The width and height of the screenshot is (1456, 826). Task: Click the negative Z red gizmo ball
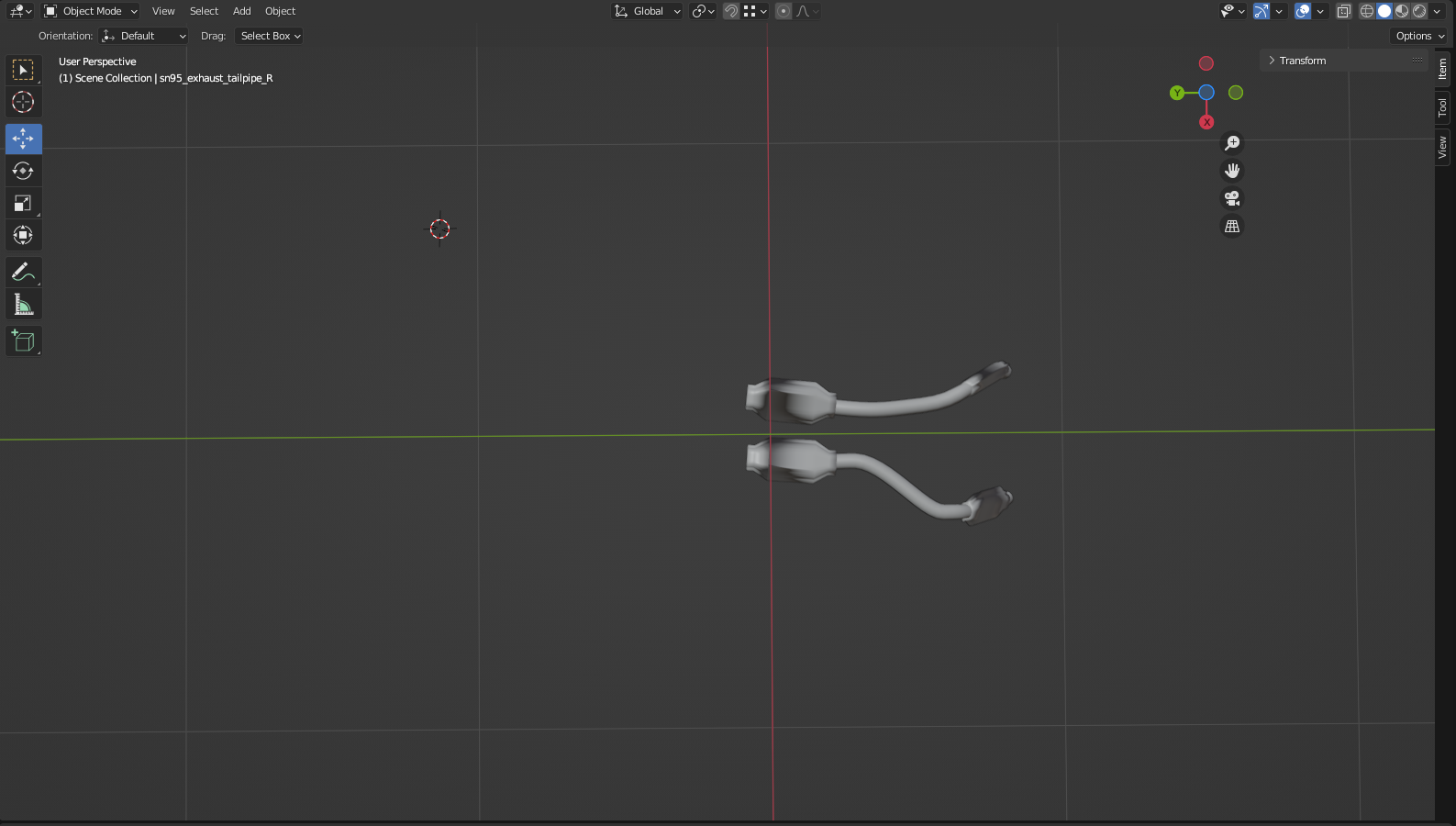(1206, 63)
